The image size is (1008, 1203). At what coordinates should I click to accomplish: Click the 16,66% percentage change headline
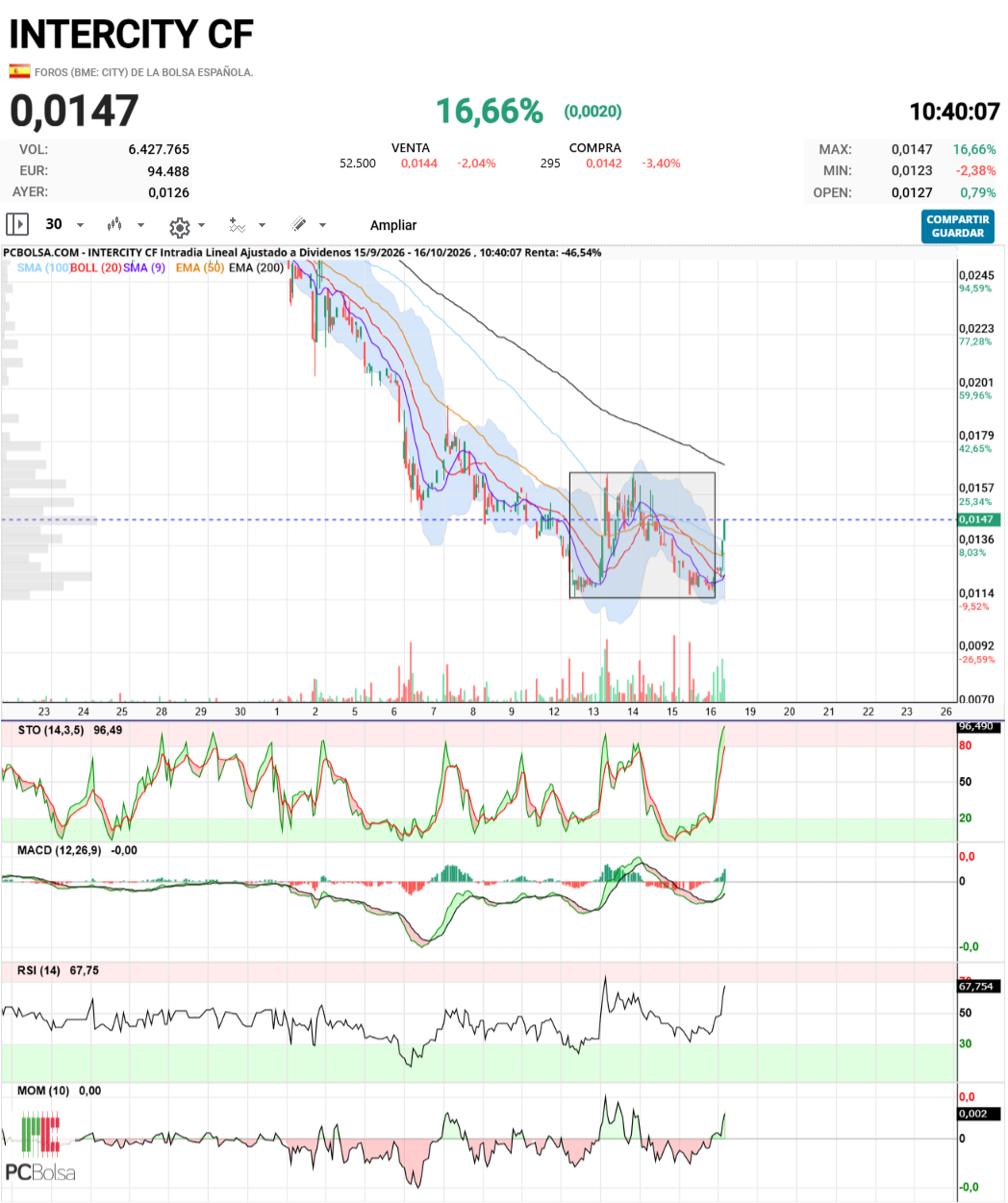(x=490, y=111)
